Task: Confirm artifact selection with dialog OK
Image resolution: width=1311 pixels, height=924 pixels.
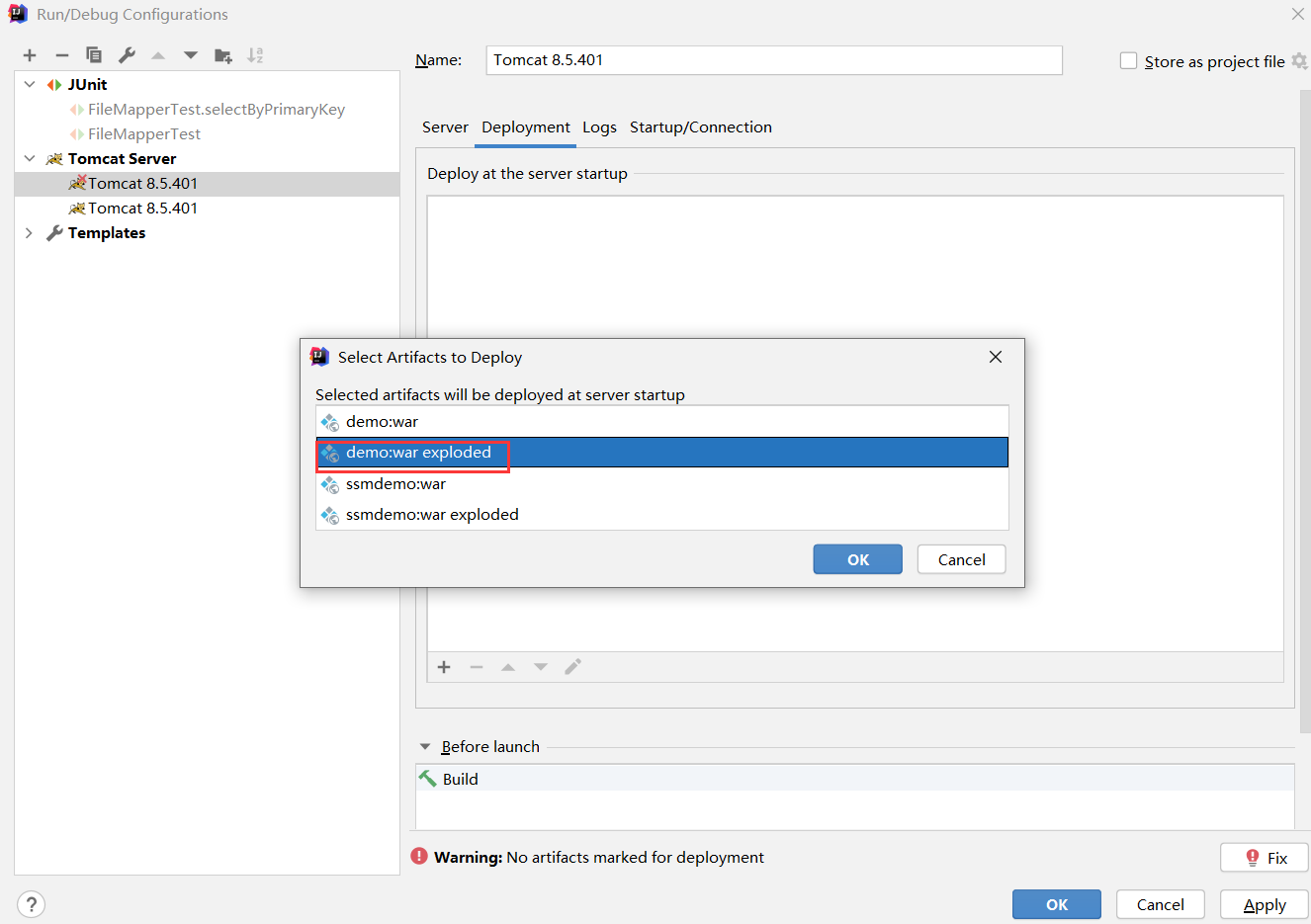Action: tap(857, 559)
